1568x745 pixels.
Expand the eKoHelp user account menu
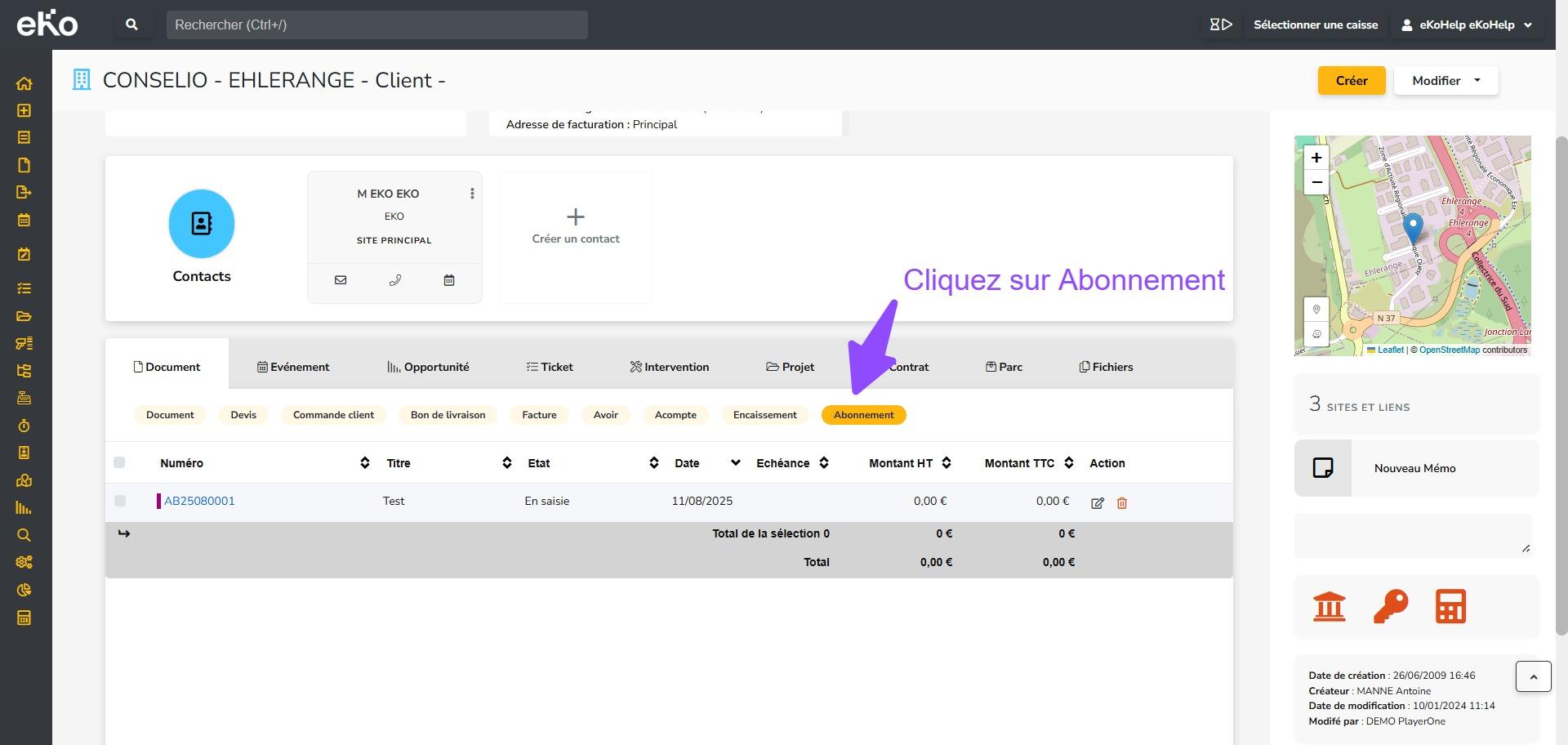[1467, 25]
